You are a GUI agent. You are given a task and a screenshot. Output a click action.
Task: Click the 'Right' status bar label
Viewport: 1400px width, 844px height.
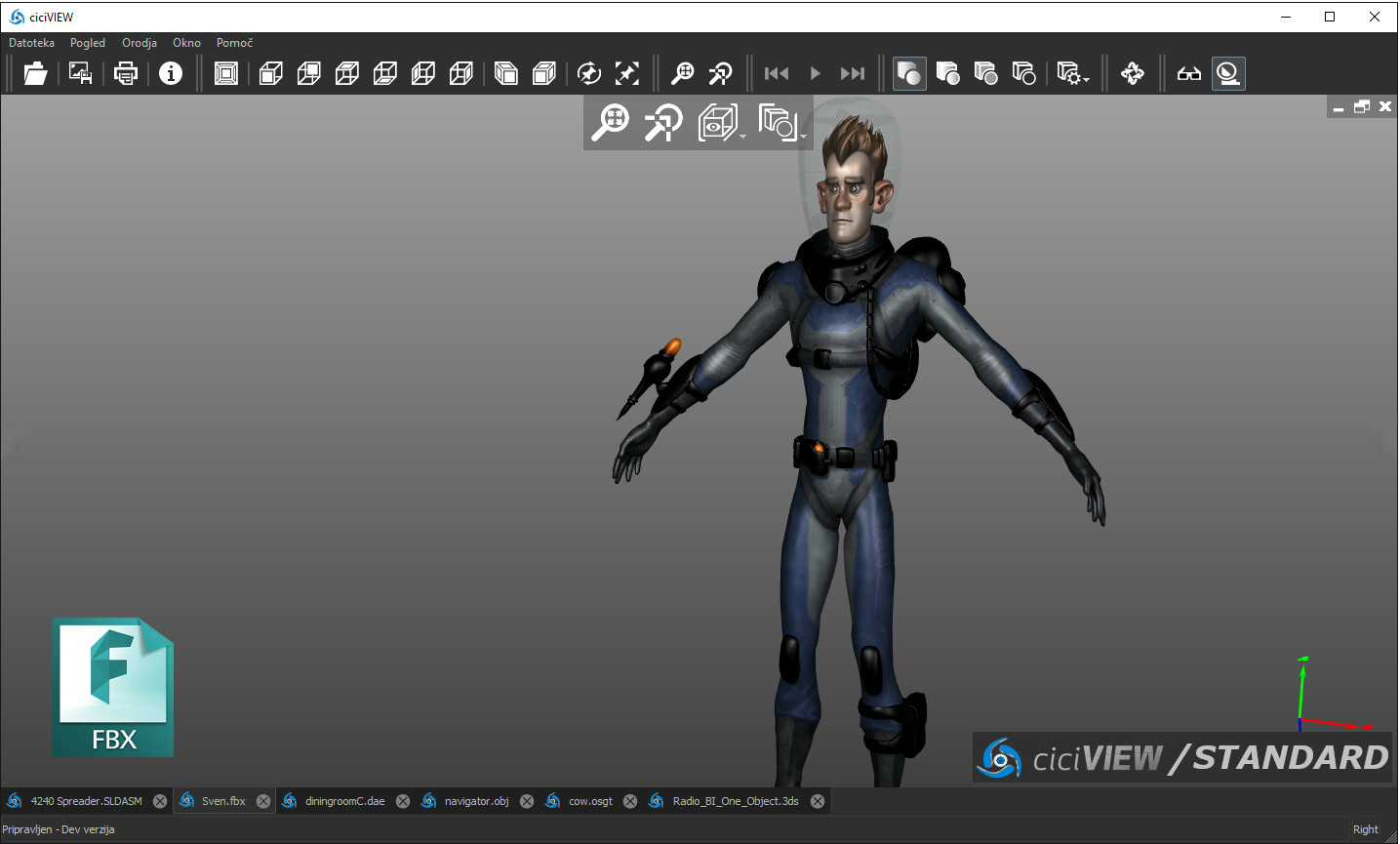[1365, 829]
